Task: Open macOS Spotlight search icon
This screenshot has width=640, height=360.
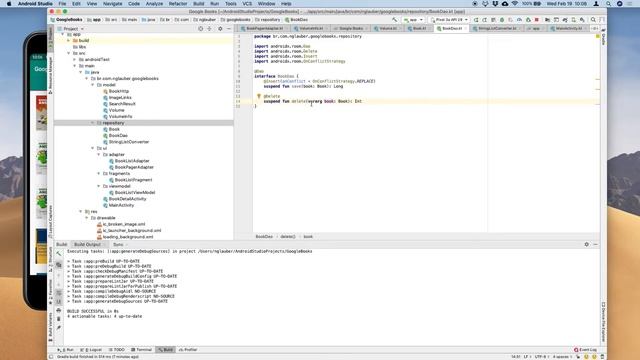Action: pos(608,3)
